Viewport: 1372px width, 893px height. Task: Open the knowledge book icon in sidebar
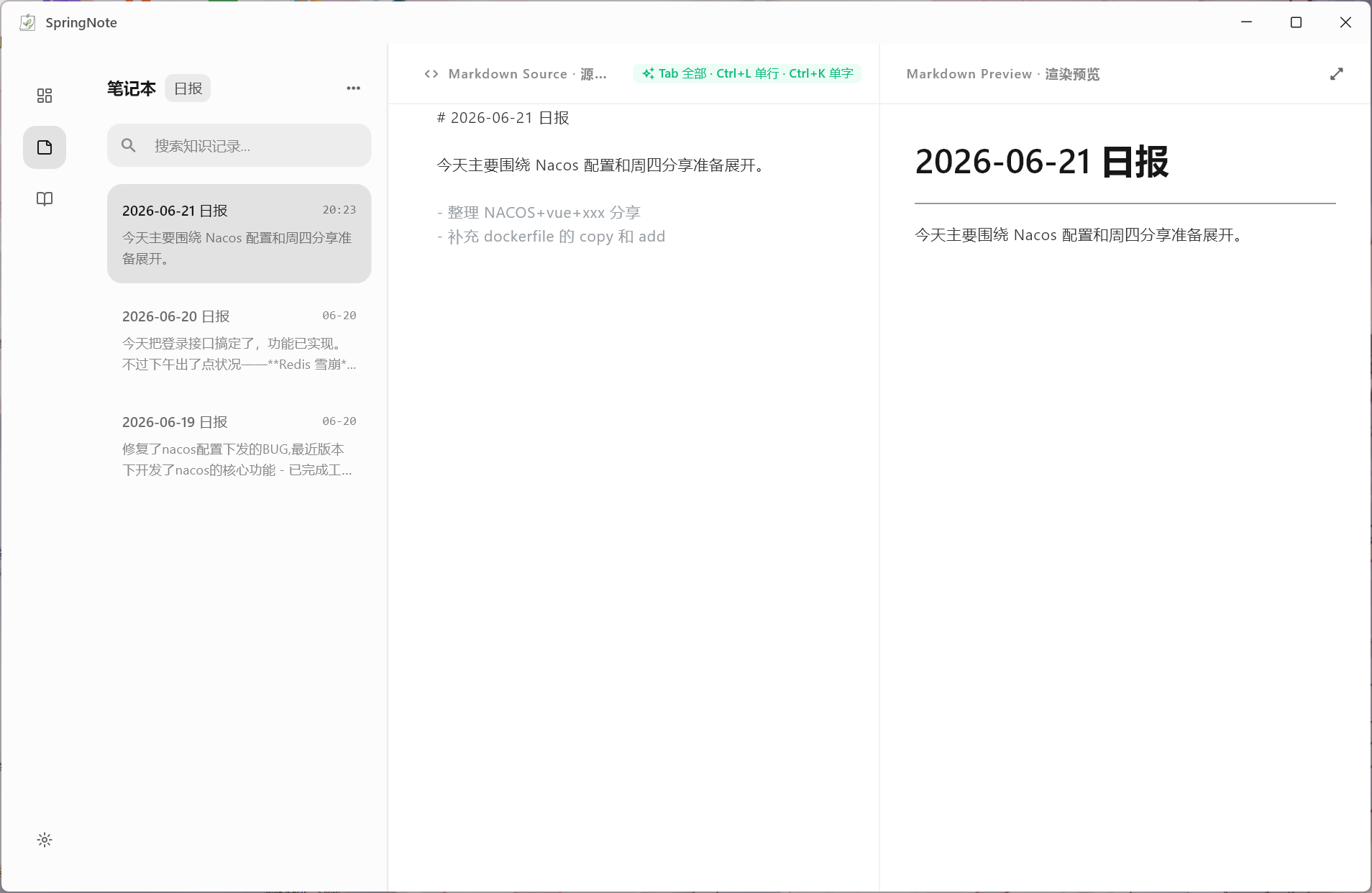click(45, 199)
